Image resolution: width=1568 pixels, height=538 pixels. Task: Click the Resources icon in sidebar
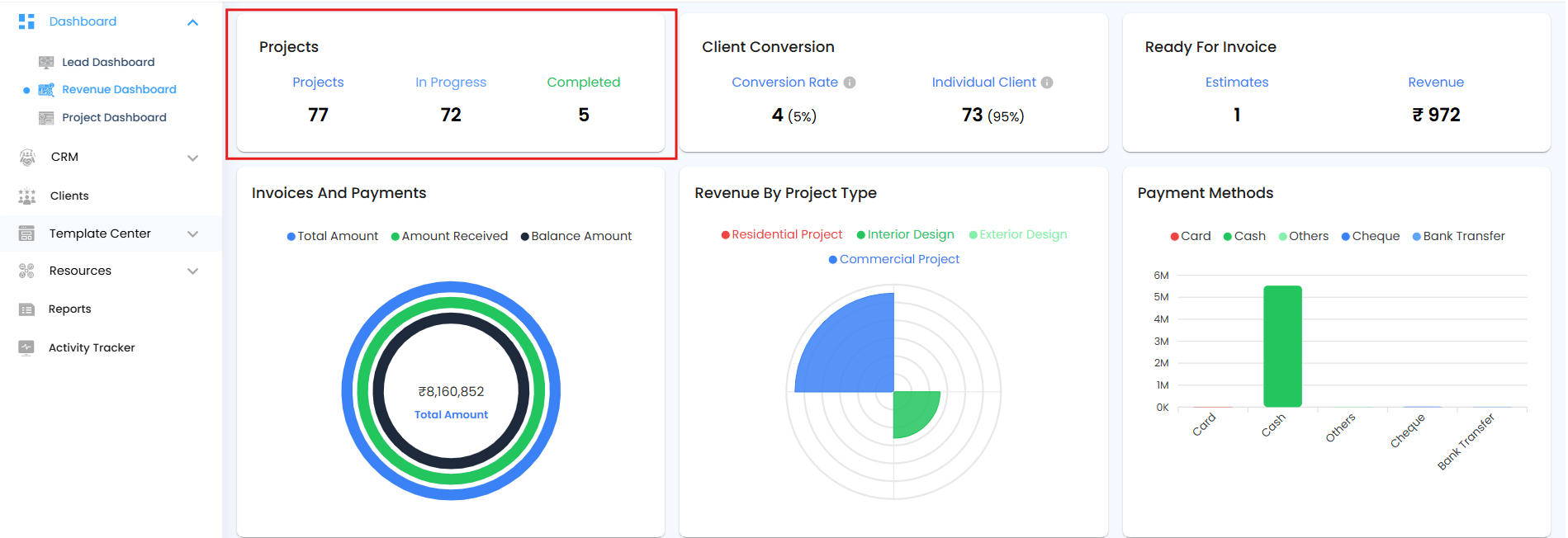point(26,271)
